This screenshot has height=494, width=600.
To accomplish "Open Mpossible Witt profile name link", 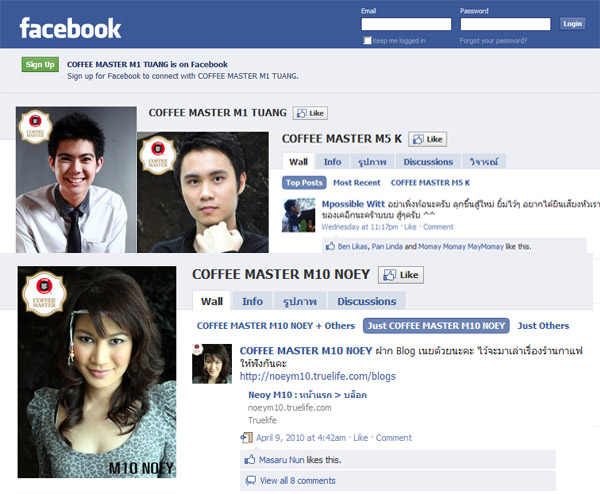I will pos(353,204).
